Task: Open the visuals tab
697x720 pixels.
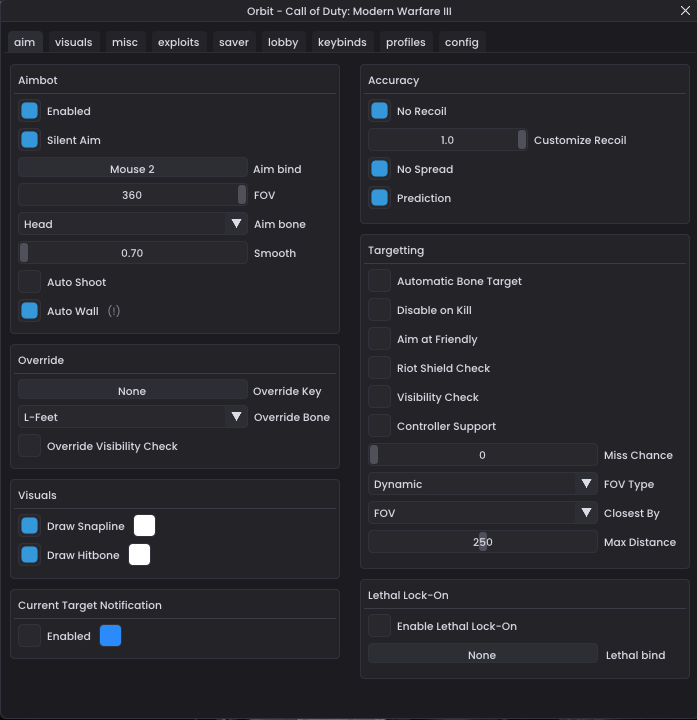Action: (73, 42)
